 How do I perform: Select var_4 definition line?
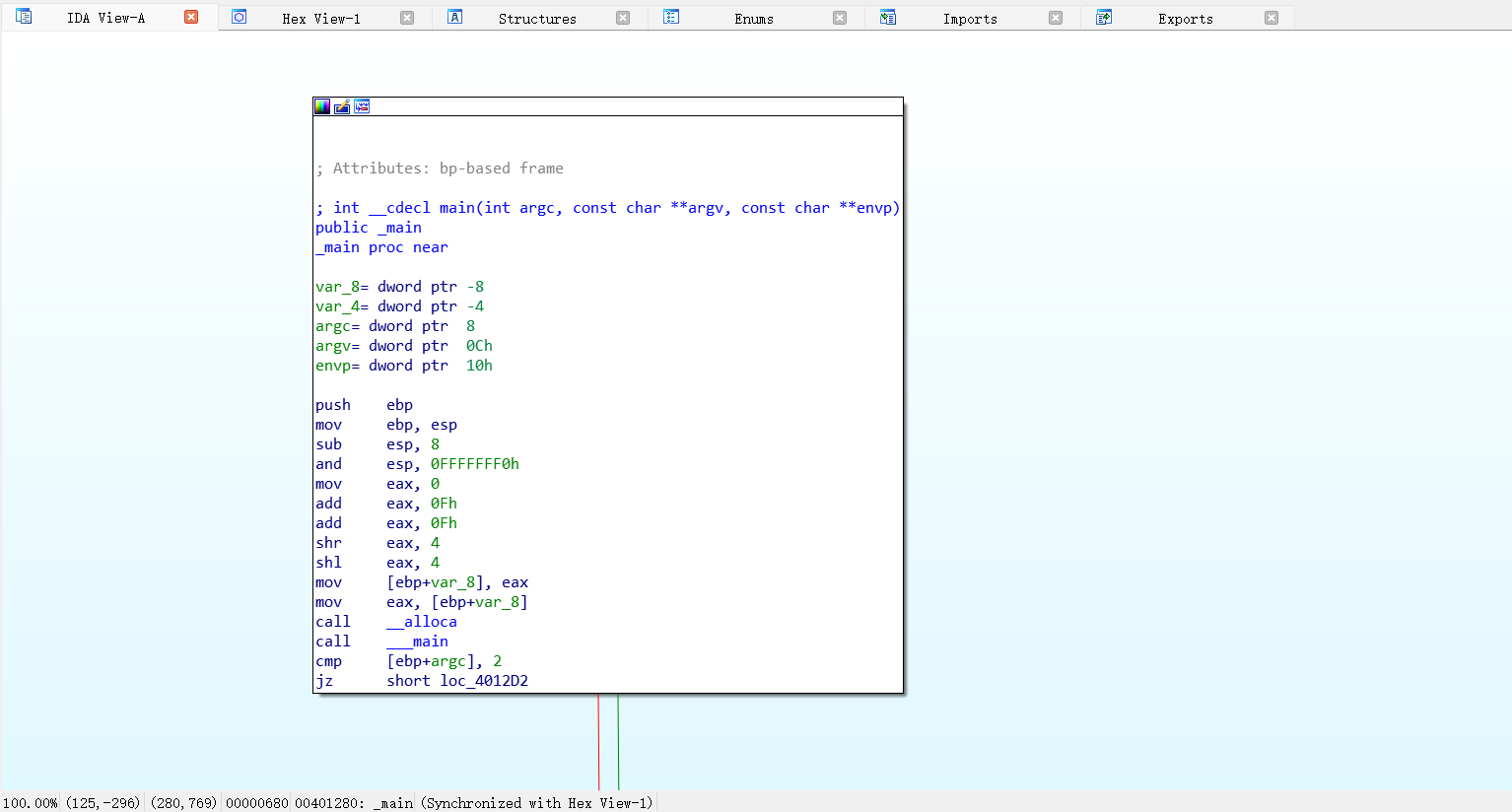pyautogui.click(x=399, y=306)
